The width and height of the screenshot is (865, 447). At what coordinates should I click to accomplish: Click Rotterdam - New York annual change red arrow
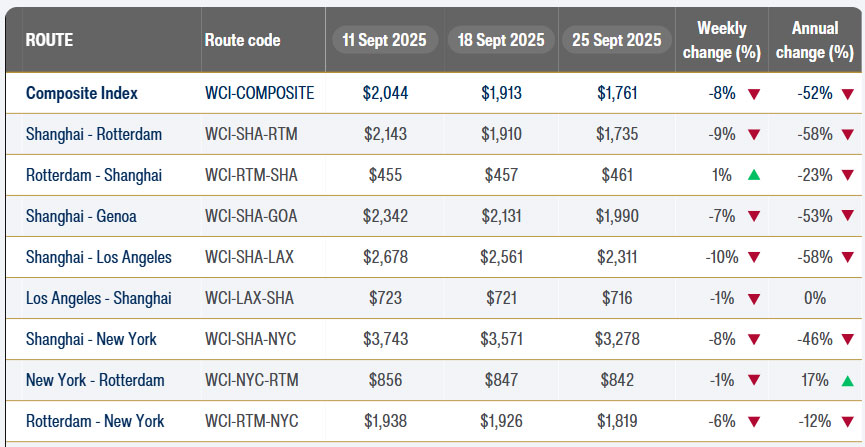(847, 421)
